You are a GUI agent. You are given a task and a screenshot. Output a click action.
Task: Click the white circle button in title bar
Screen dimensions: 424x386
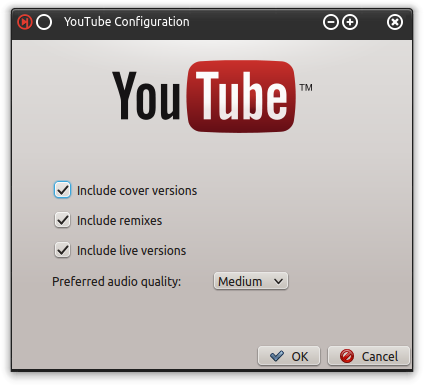(44, 22)
